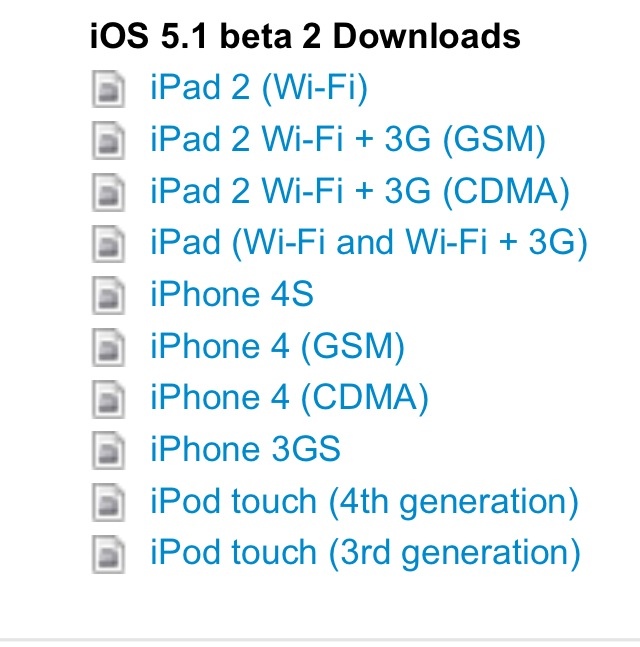Select iPod touch (3rd generation) link
This screenshot has height=647, width=640.
click(x=365, y=551)
